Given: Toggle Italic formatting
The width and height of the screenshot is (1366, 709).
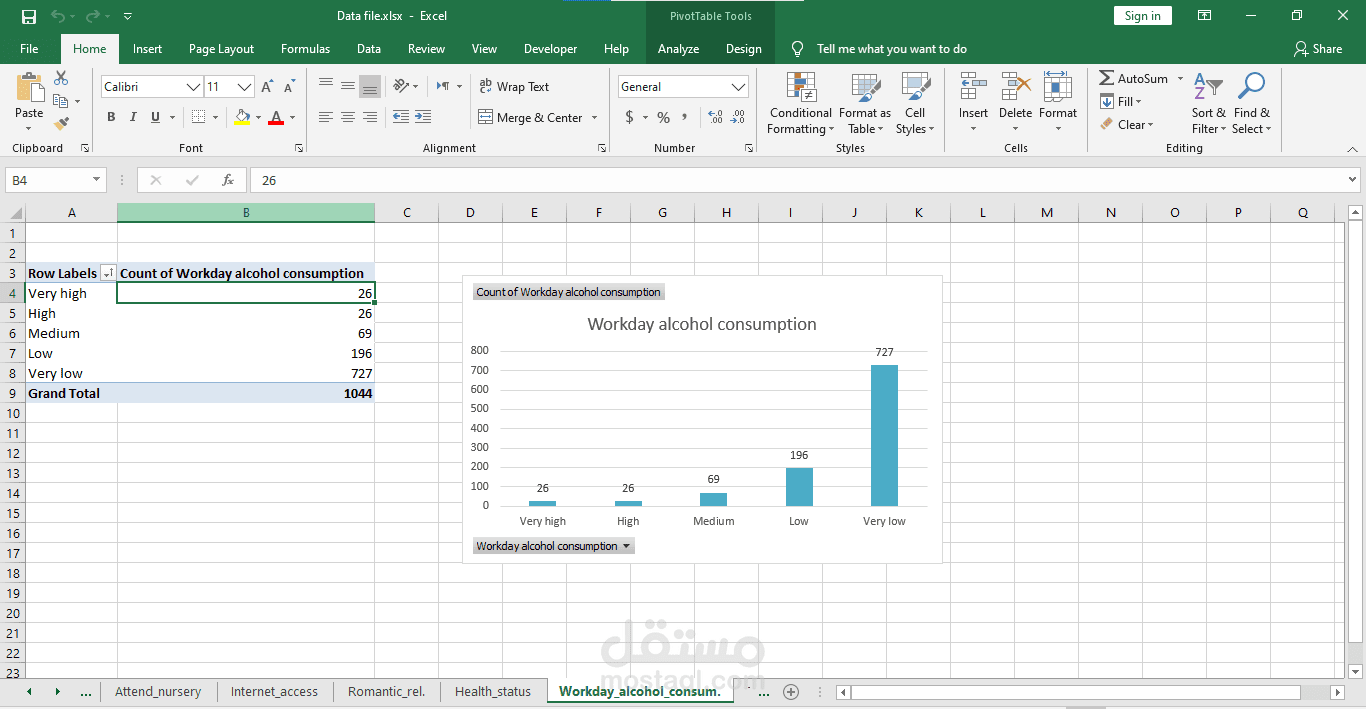Looking at the screenshot, I should (134, 117).
